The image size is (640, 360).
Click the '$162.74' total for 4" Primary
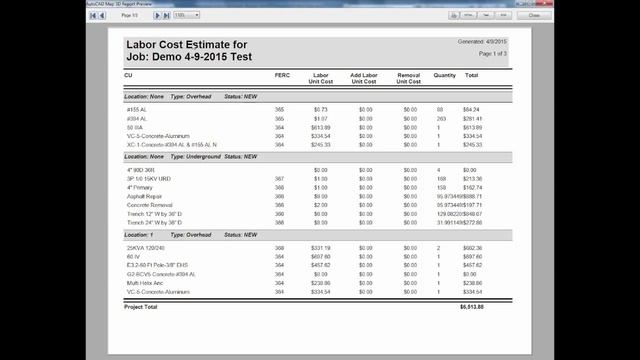tap(472, 188)
